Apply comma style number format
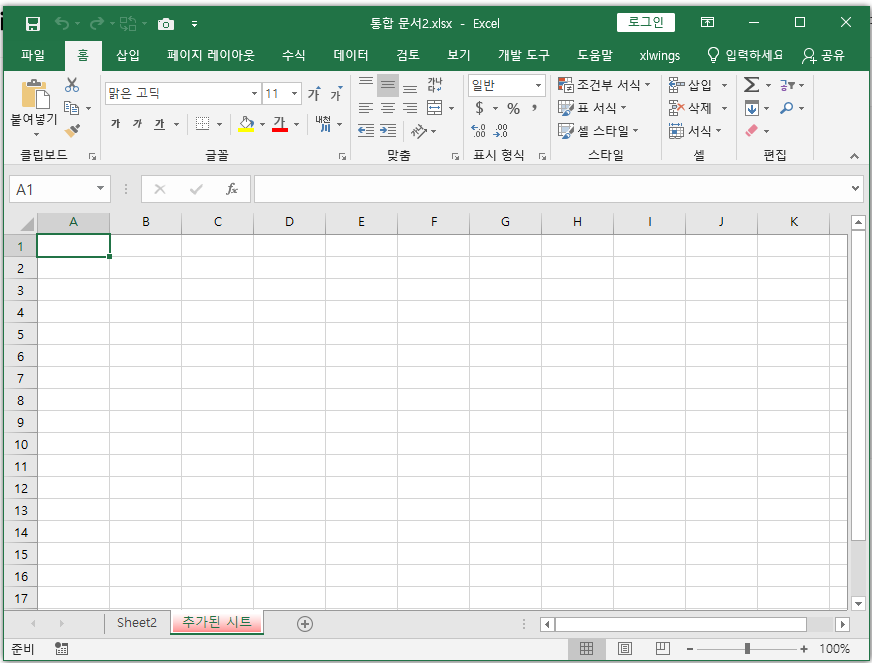Screen dimensions: 872x663 [x=534, y=108]
